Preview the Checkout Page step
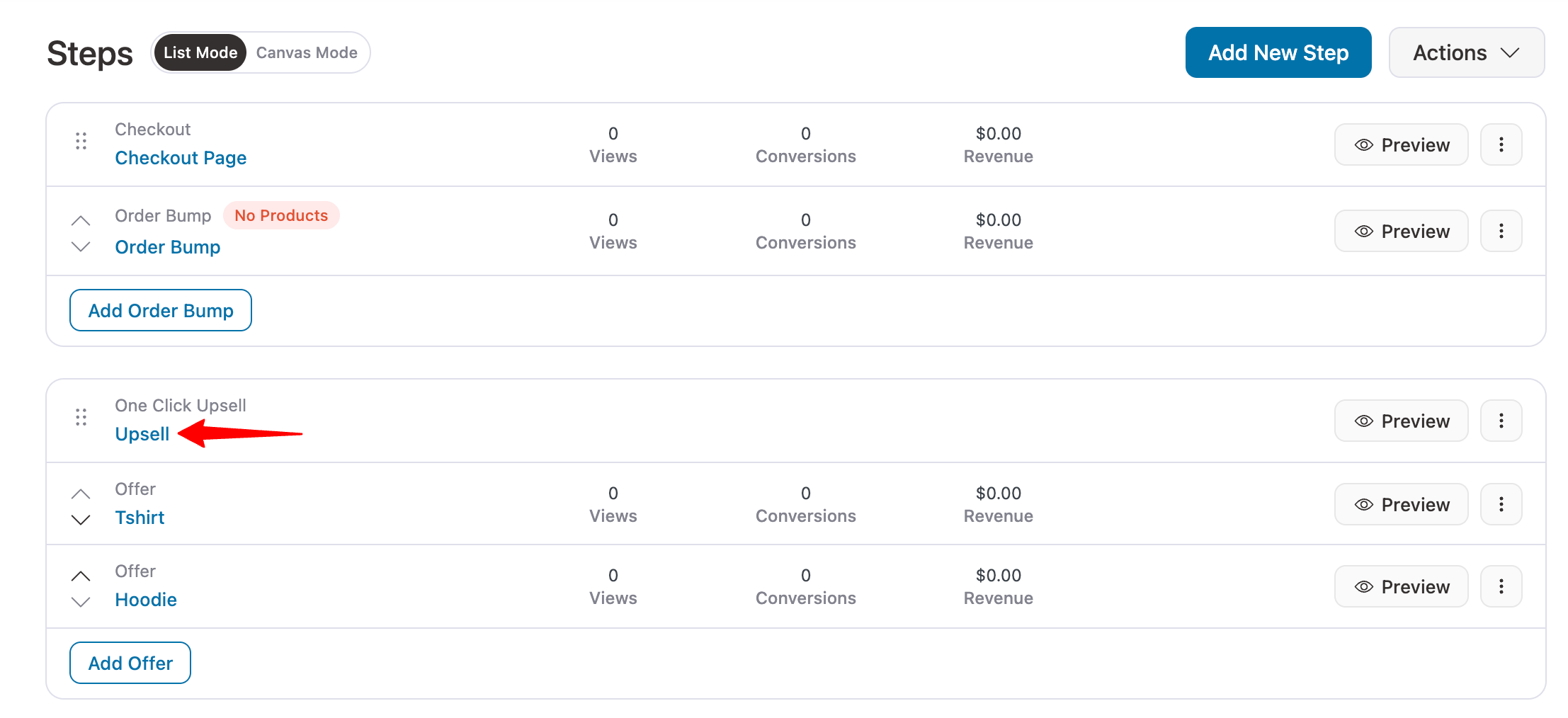The image size is (1568, 718). click(x=1401, y=144)
